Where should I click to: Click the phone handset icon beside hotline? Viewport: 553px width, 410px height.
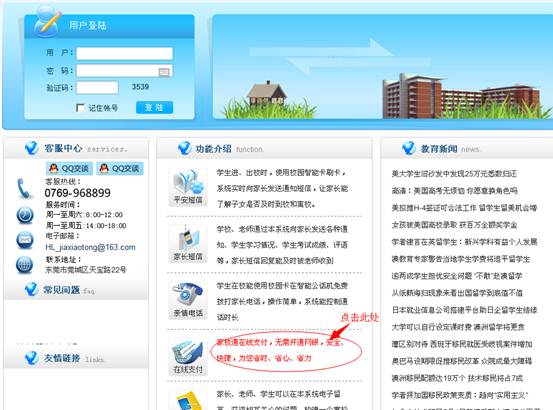tap(24, 188)
